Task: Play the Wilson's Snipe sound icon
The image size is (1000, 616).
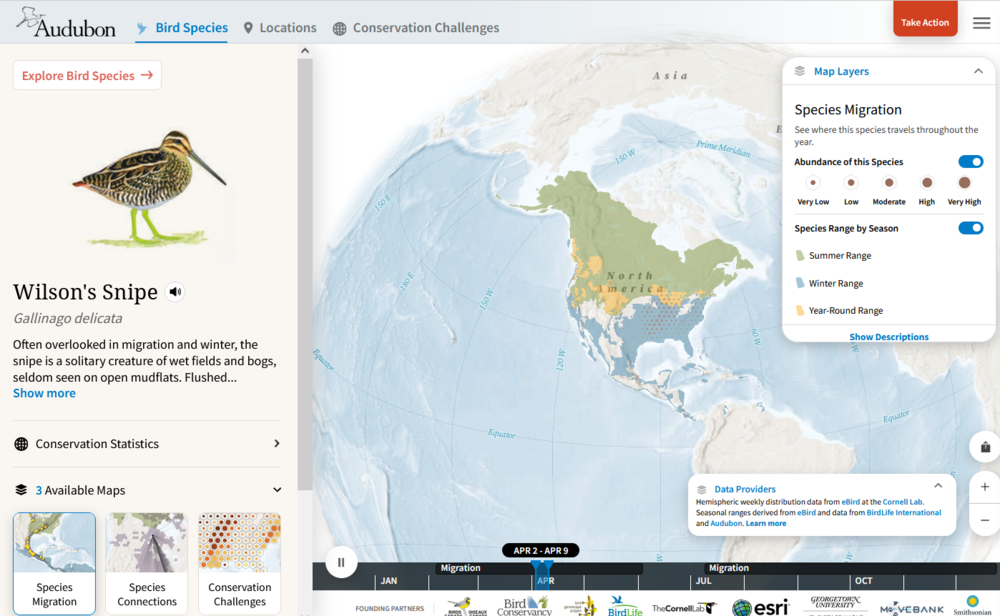Action: click(175, 292)
